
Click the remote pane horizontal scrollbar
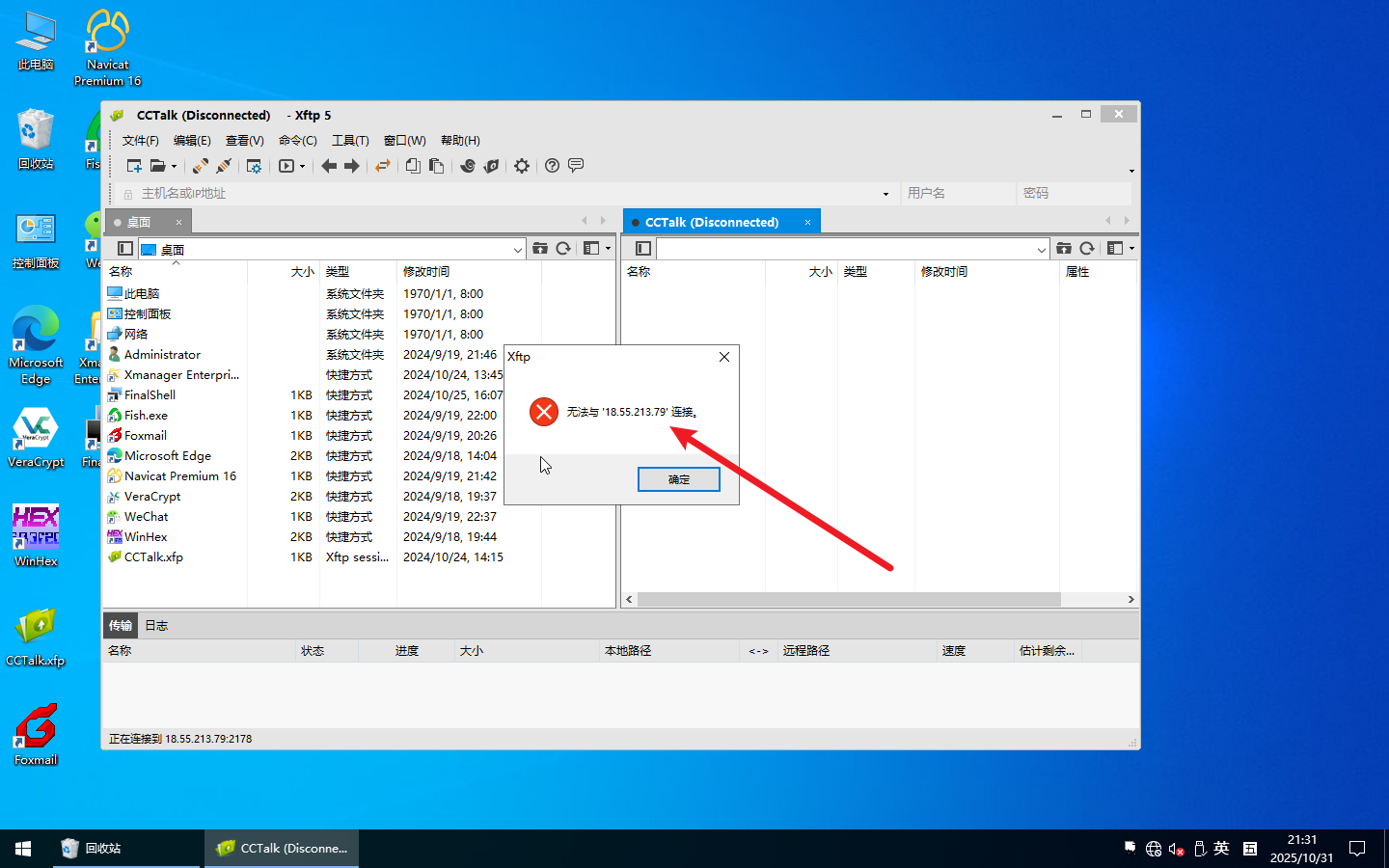pyautogui.click(x=849, y=600)
